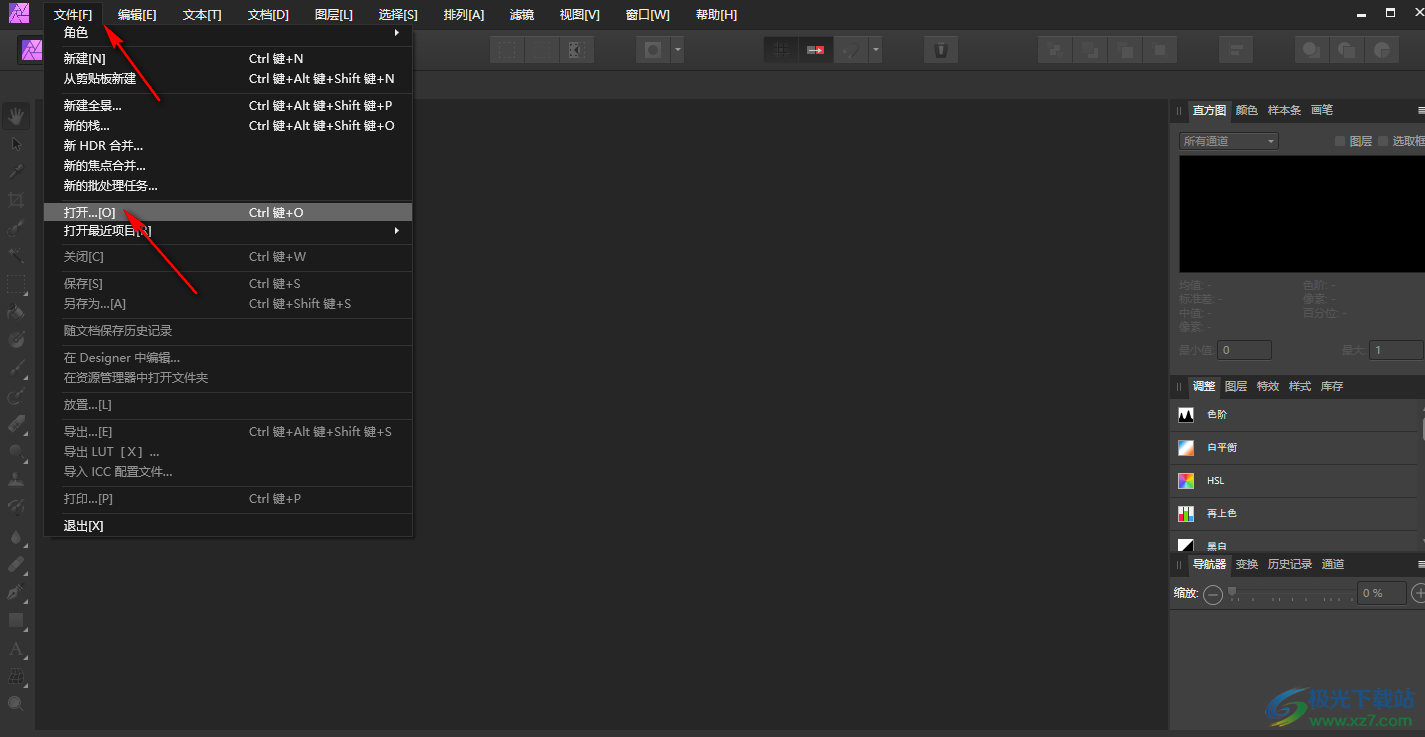This screenshot has width=1425, height=737.
Task: Switch to the 通道 tab
Action: pyautogui.click(x=1333, y=564)
